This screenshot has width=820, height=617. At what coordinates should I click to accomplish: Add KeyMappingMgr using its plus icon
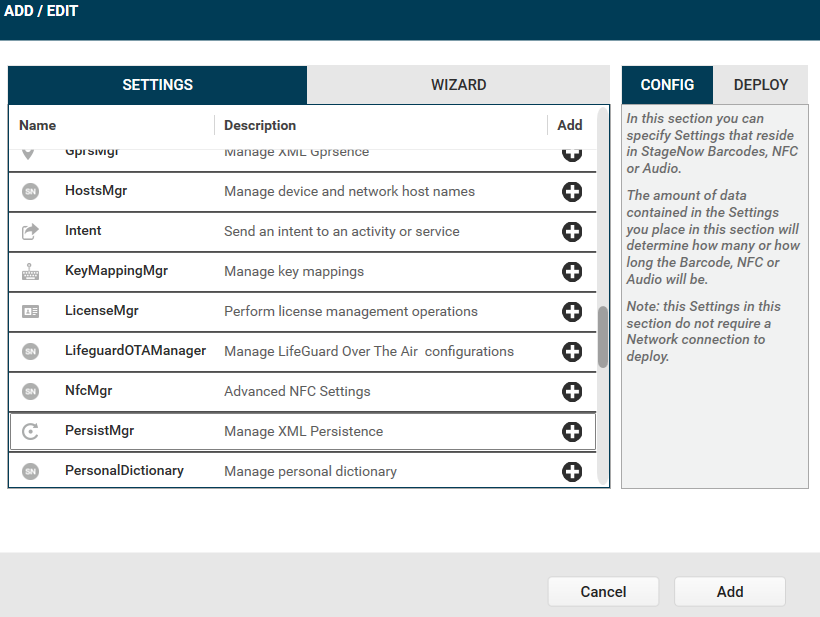click(572, 272)
